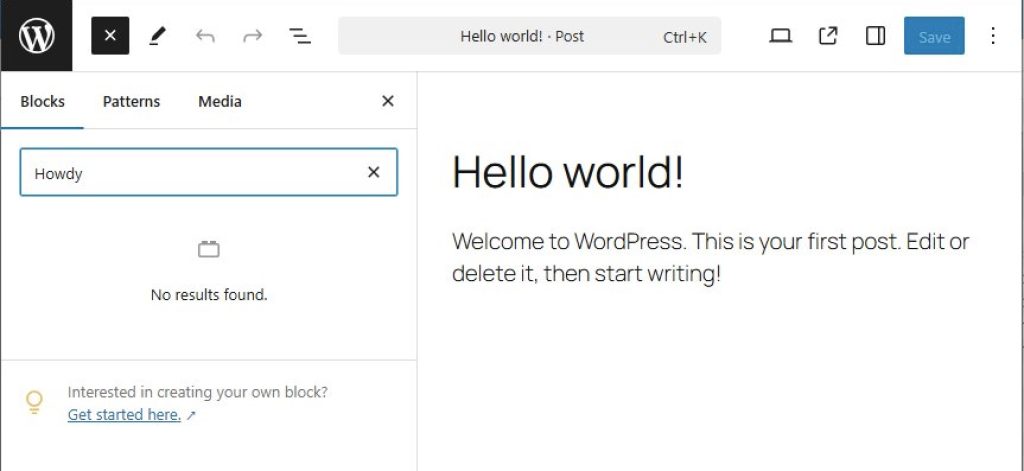Click the Welcome to WordPress paragraph
The height and width of the screenshot is (471, 1024).
tap(711, 257)
